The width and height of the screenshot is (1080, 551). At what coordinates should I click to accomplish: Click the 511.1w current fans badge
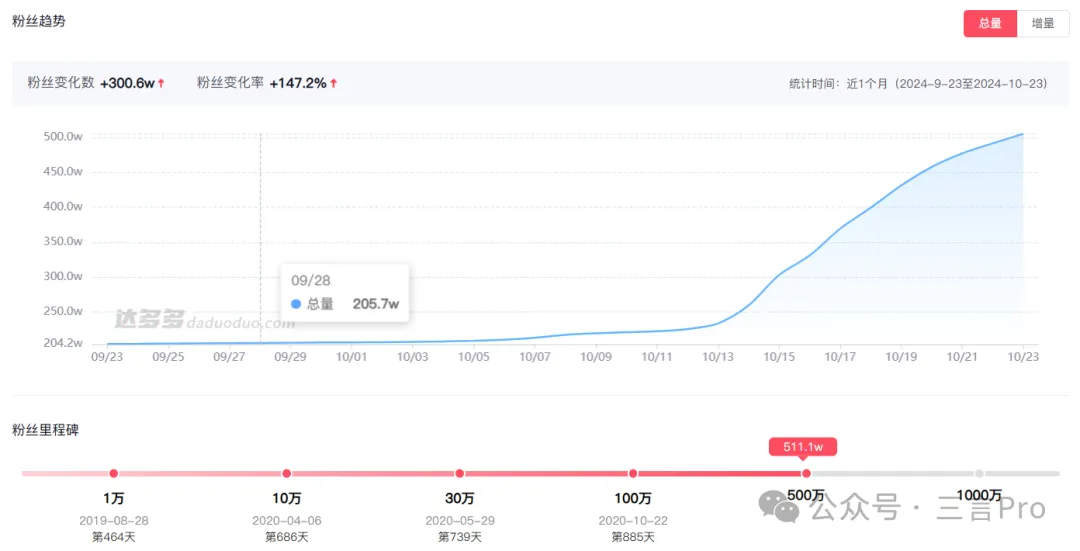(803, 447)
